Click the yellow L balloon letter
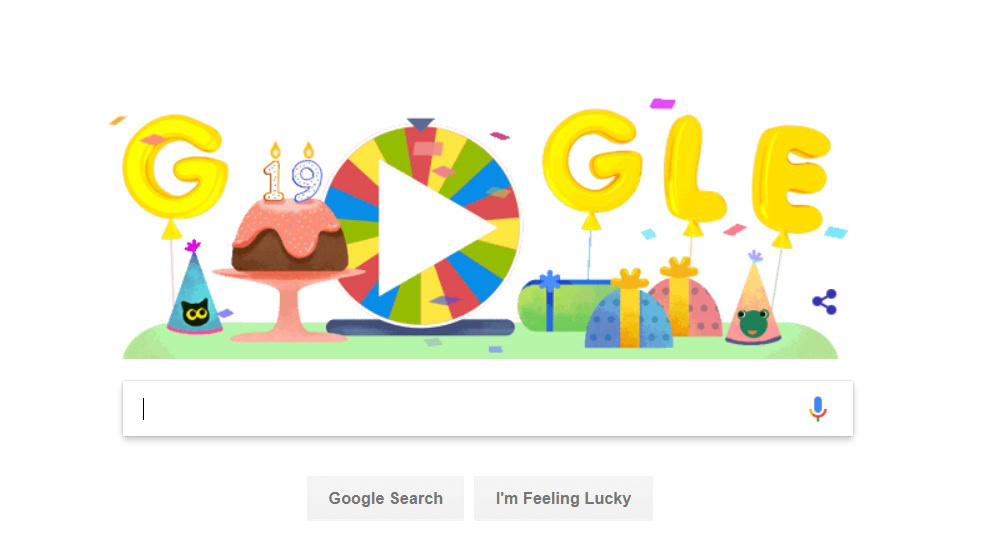This screenshot has width=983, height=545. 693,169
